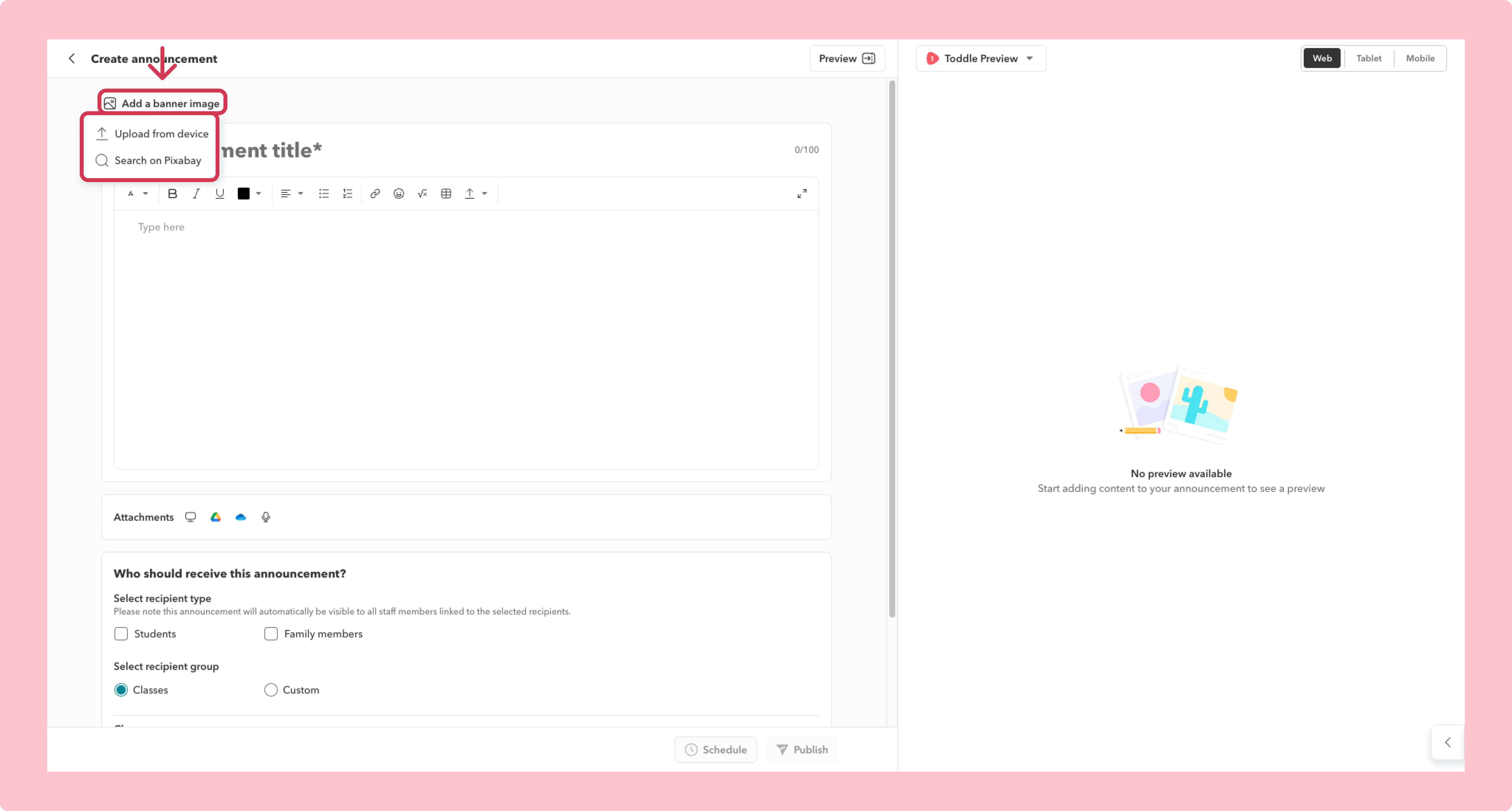Switch preview to Web
Image resolution: width=1512 pixels, height=811 pixels.
point(1322,58)
